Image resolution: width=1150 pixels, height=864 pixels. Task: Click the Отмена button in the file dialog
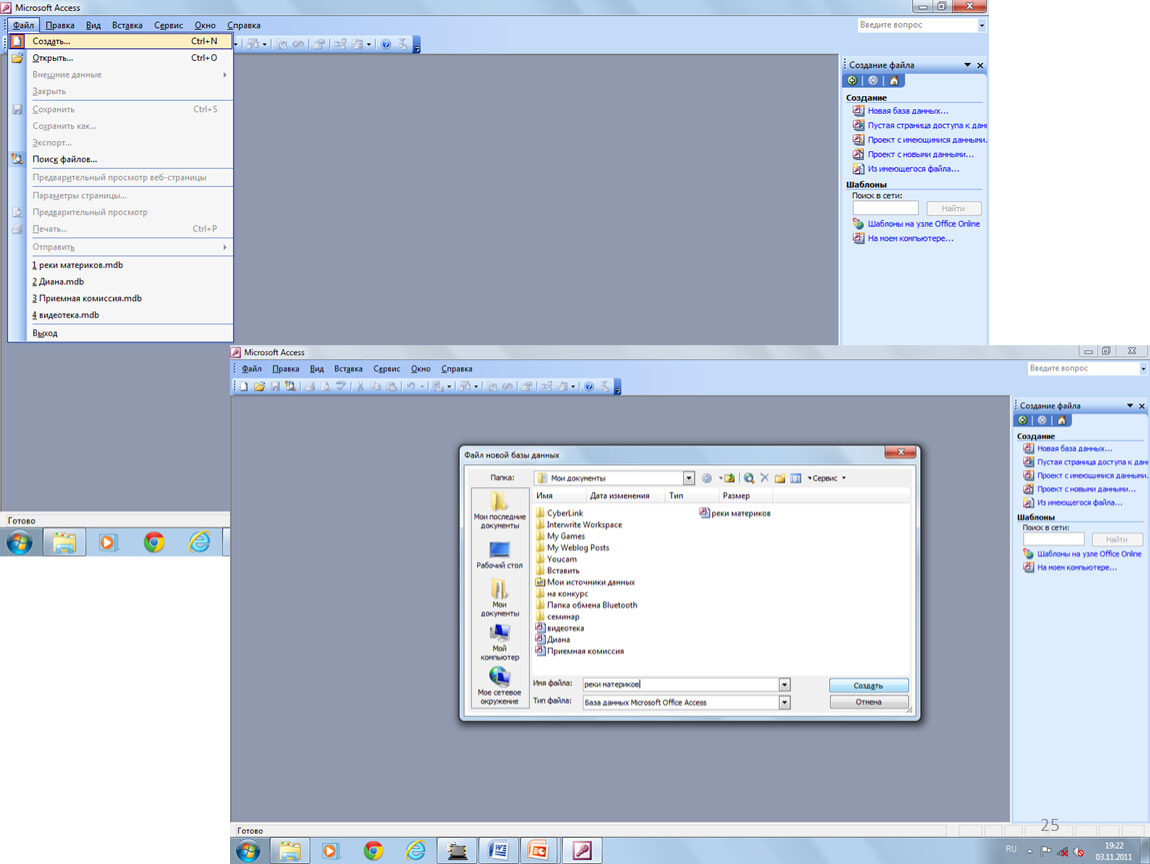868,702
